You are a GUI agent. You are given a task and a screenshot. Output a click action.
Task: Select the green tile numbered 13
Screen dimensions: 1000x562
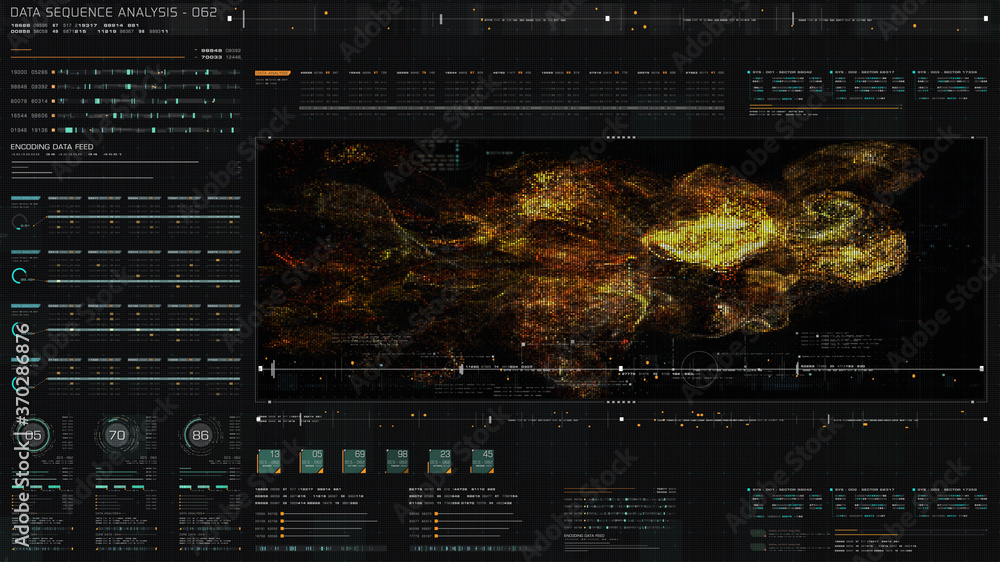pos(269,461)
